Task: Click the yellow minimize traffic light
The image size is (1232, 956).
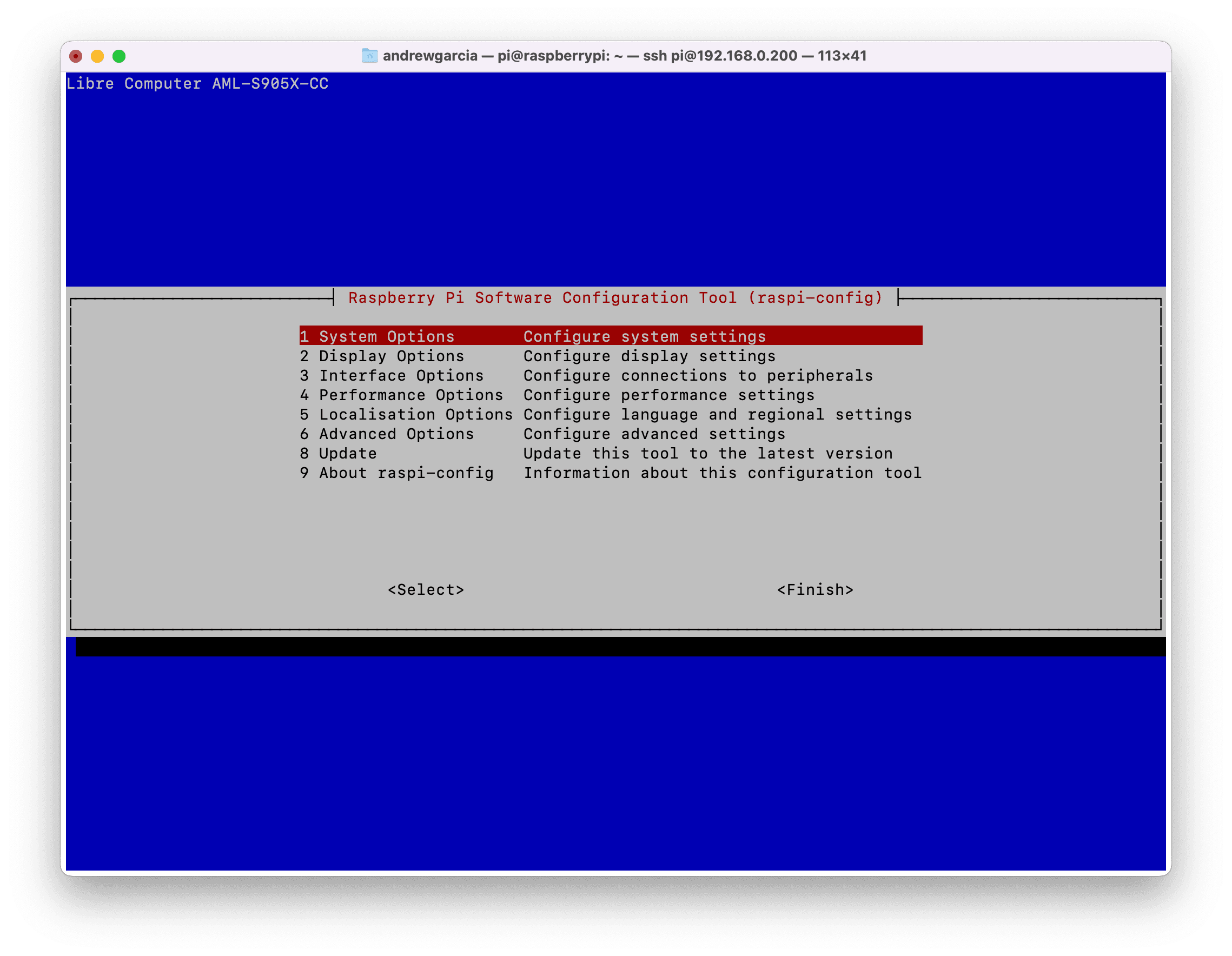Action: (97, 56)
